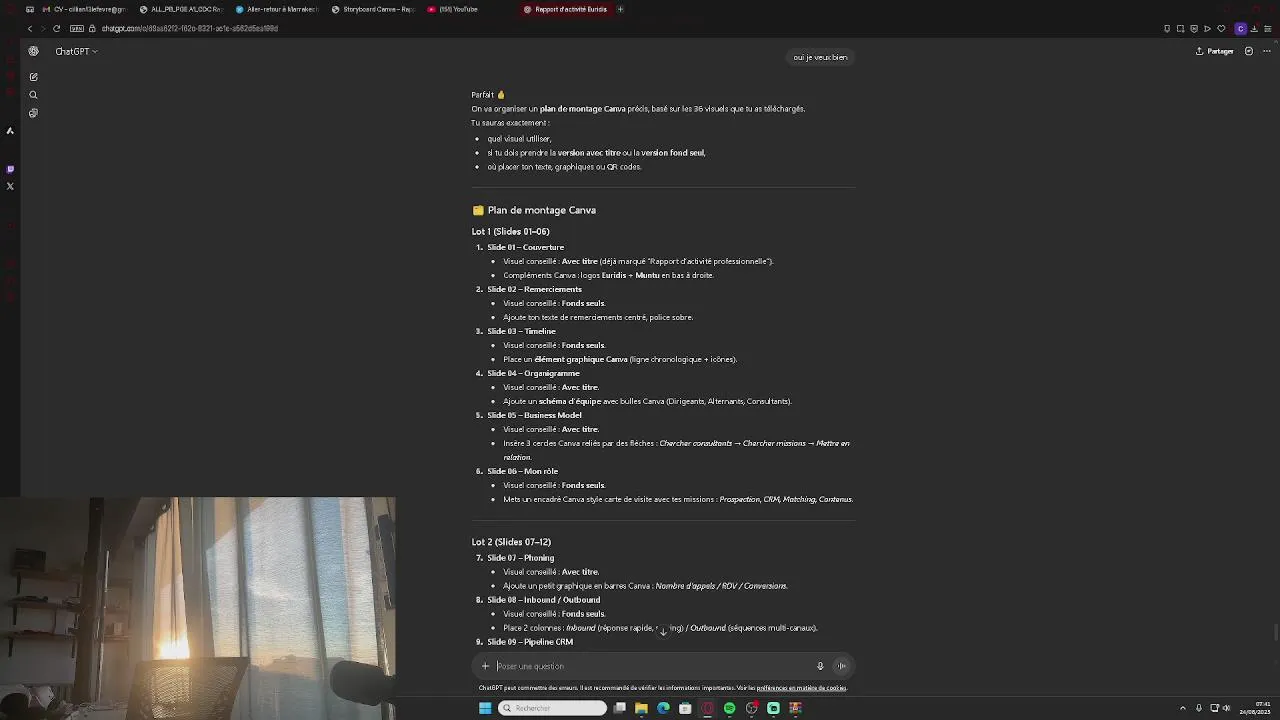Image resolution: width=1280 pixels, height=720 pixels.
Task: Expand the system tray hidden icons chevron
Action: 1183,708
